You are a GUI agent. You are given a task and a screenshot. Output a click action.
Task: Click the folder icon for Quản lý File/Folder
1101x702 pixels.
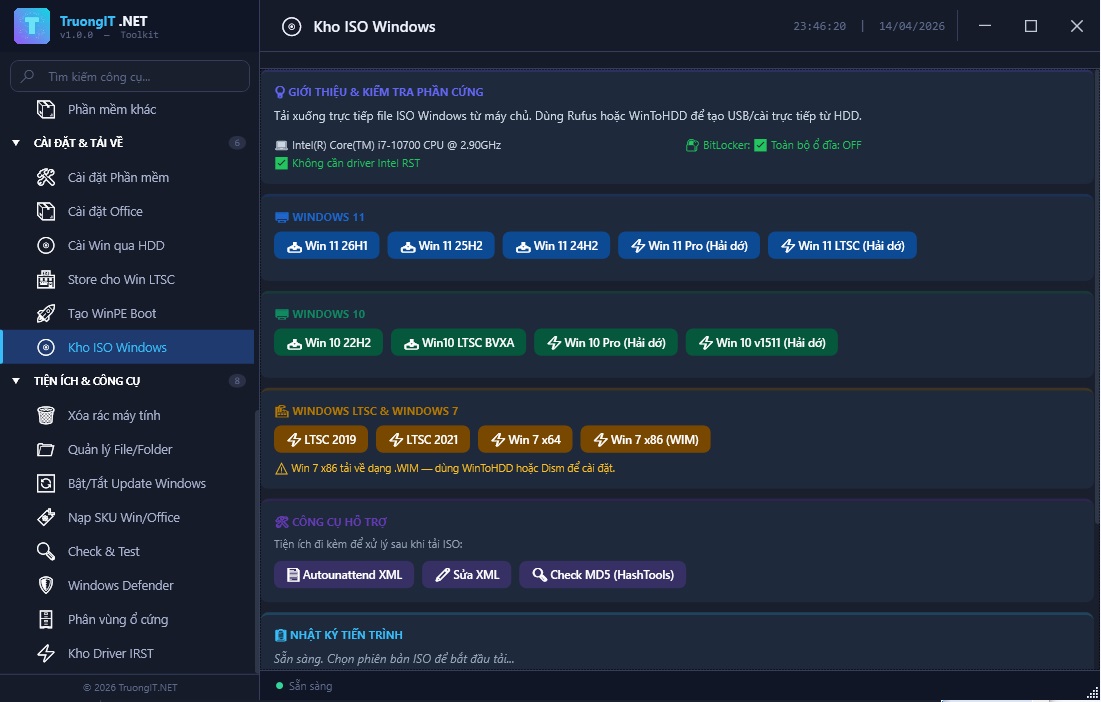pos(46,449)
